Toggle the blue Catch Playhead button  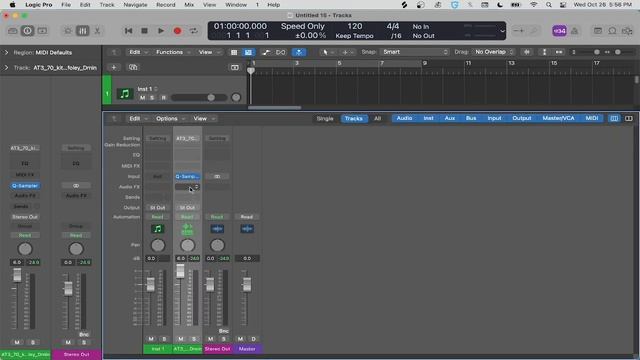pos(299,52)
